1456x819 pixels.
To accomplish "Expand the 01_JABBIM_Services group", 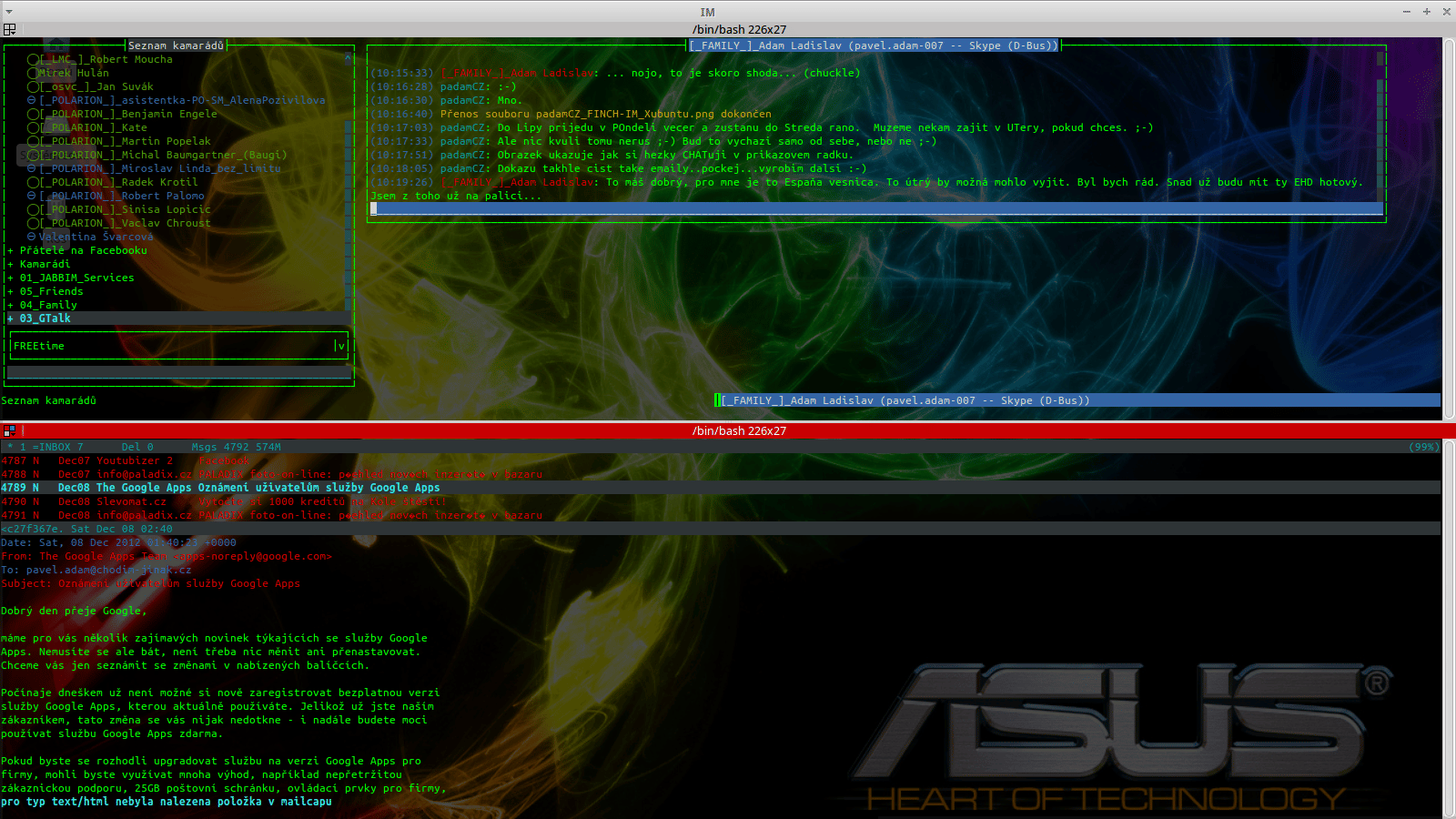I will [11, 278].
